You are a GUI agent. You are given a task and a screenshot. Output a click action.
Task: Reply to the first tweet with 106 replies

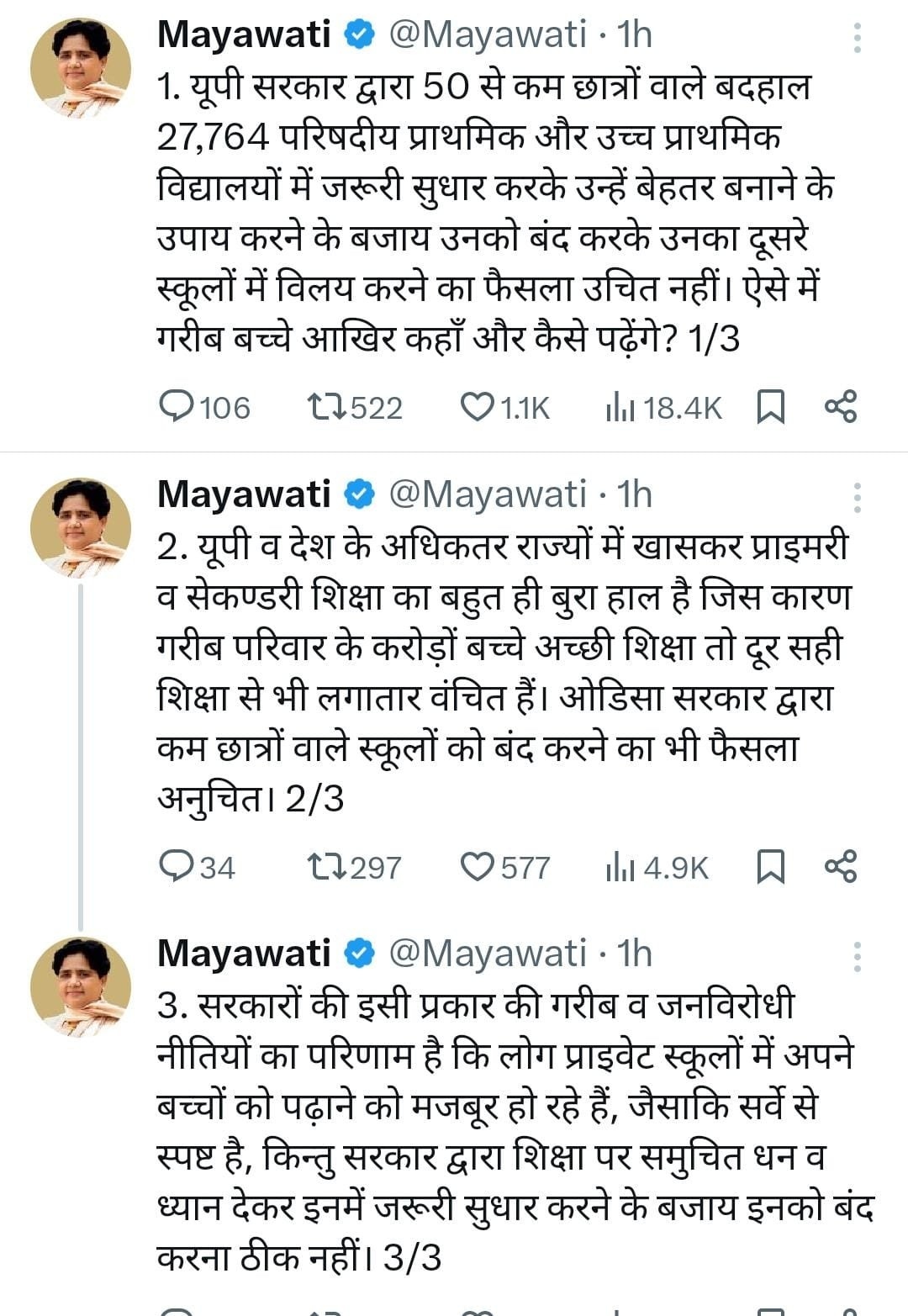coord(177,408)
